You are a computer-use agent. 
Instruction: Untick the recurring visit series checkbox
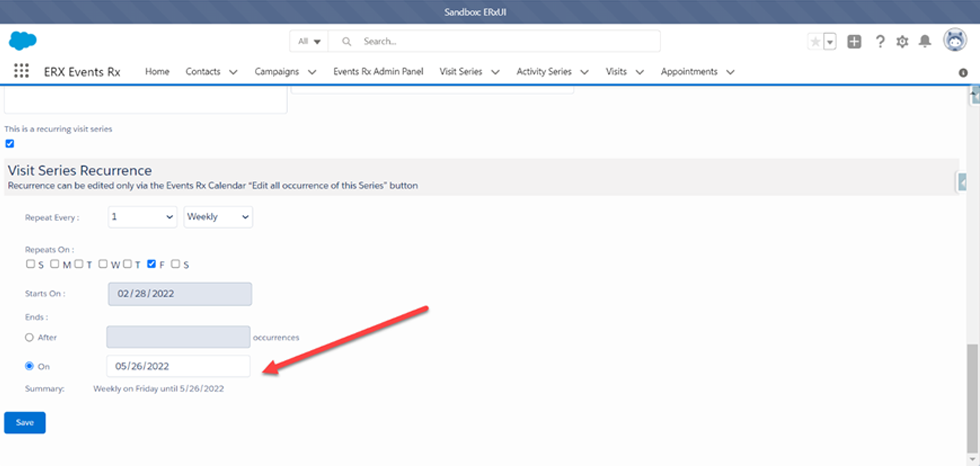click(x=10, y=143)
